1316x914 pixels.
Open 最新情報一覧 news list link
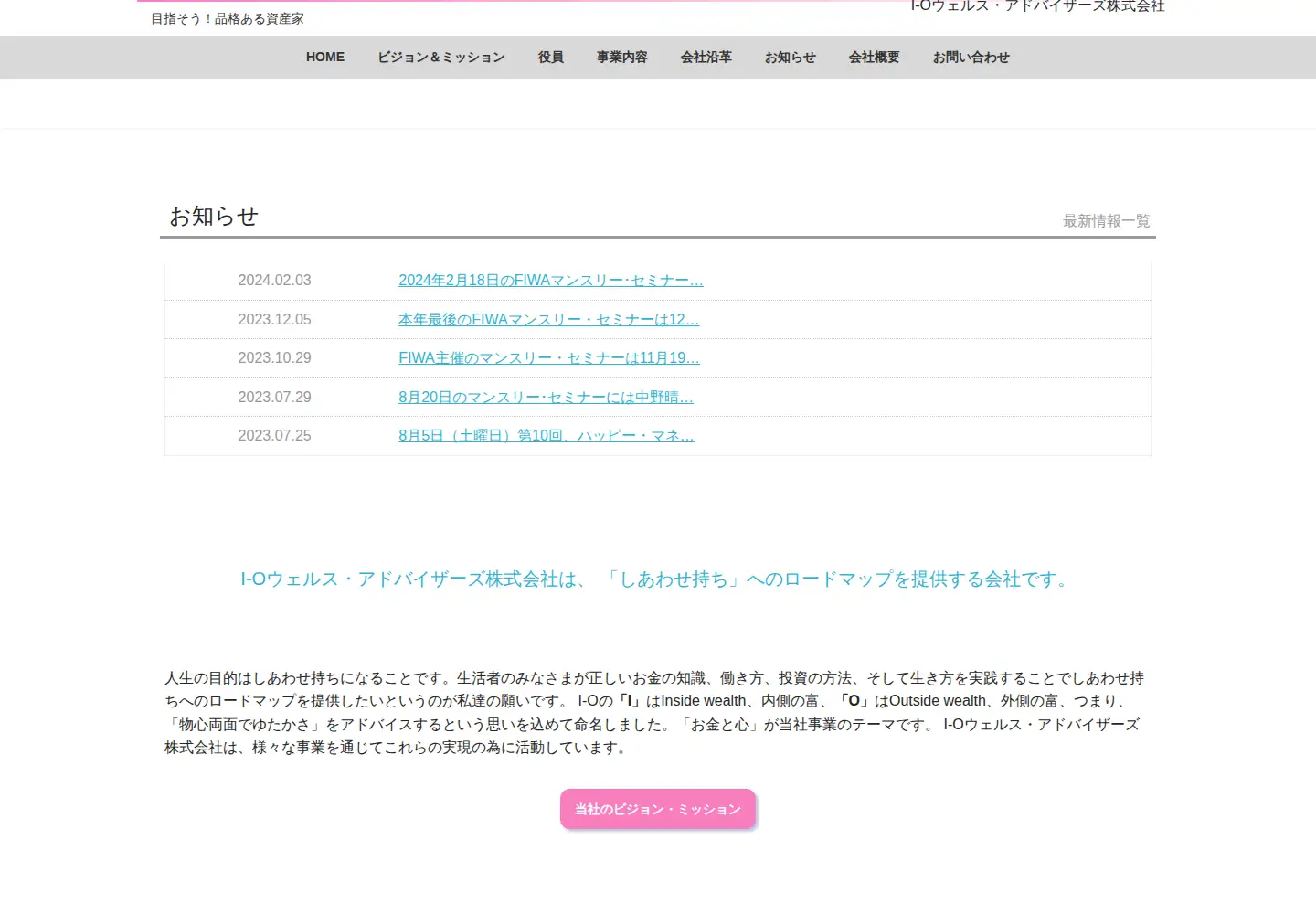(1107, 220)
